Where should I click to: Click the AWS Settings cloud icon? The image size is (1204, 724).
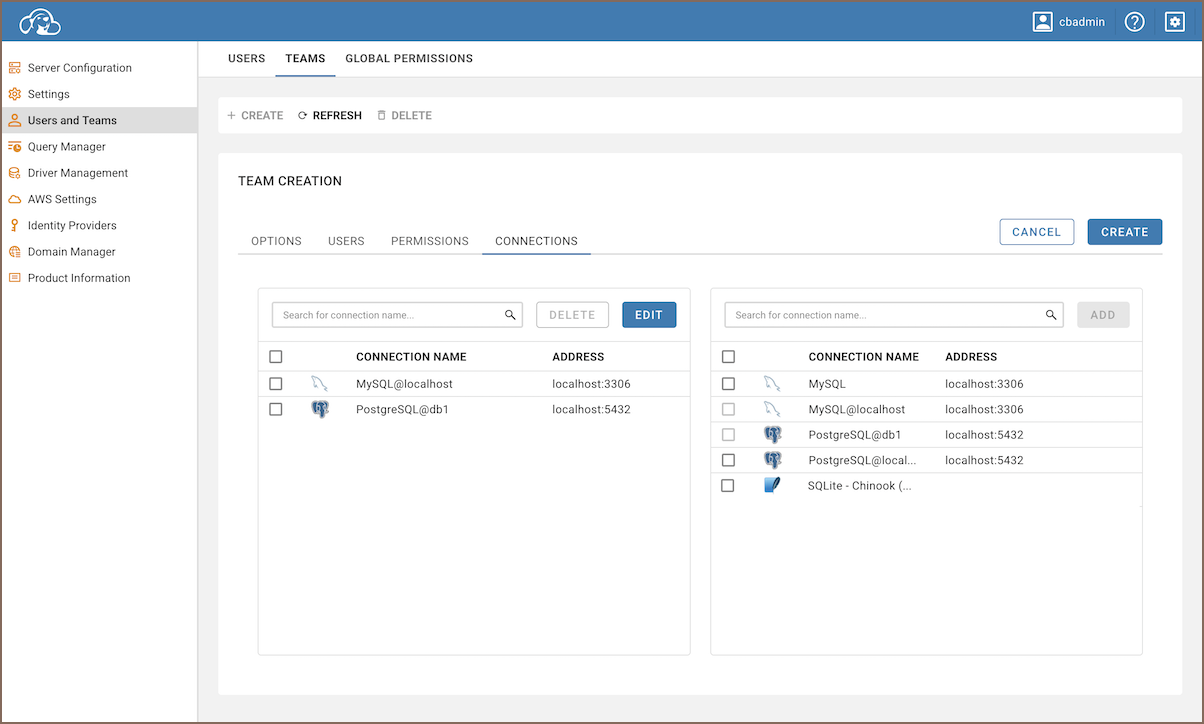click(x=15, y=200)
